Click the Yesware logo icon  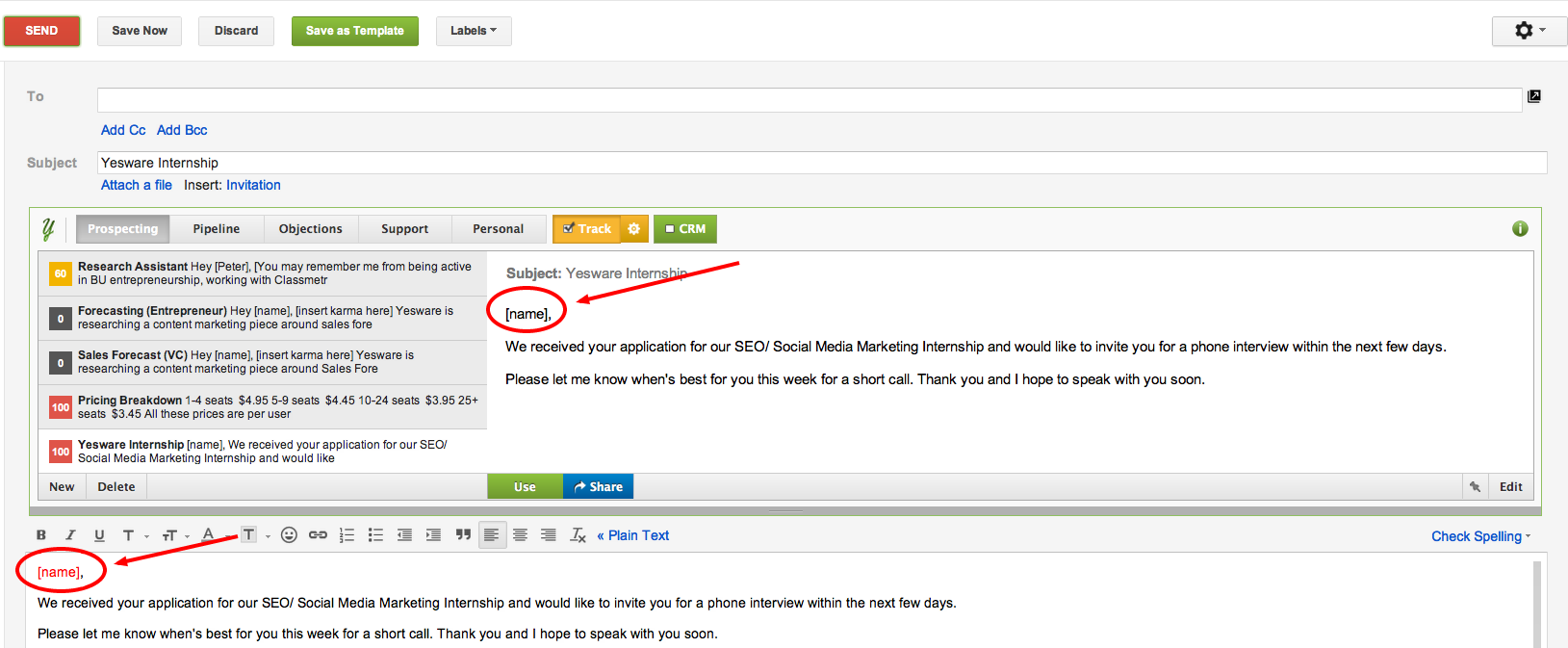pos(48,229)
